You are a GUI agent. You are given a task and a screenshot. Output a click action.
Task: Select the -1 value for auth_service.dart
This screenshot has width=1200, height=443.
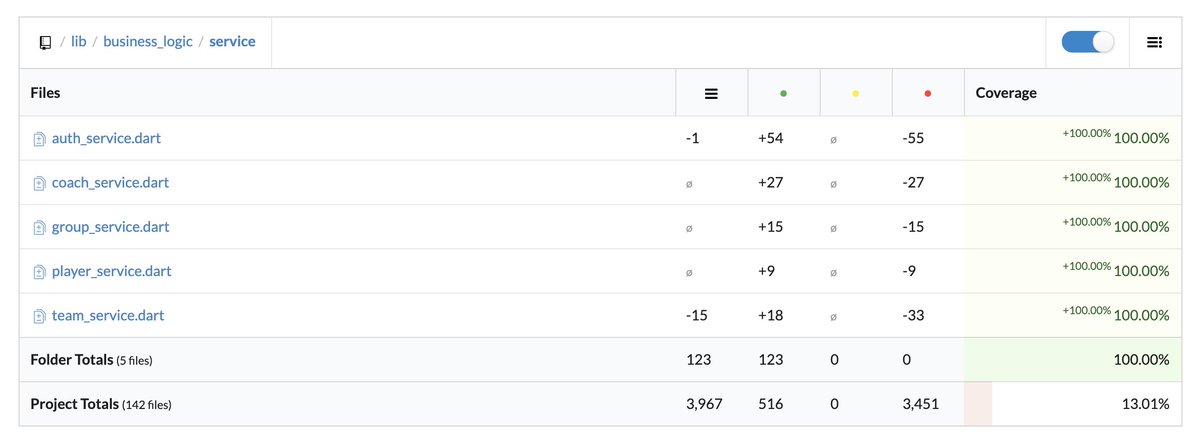[x=693, y=139]
